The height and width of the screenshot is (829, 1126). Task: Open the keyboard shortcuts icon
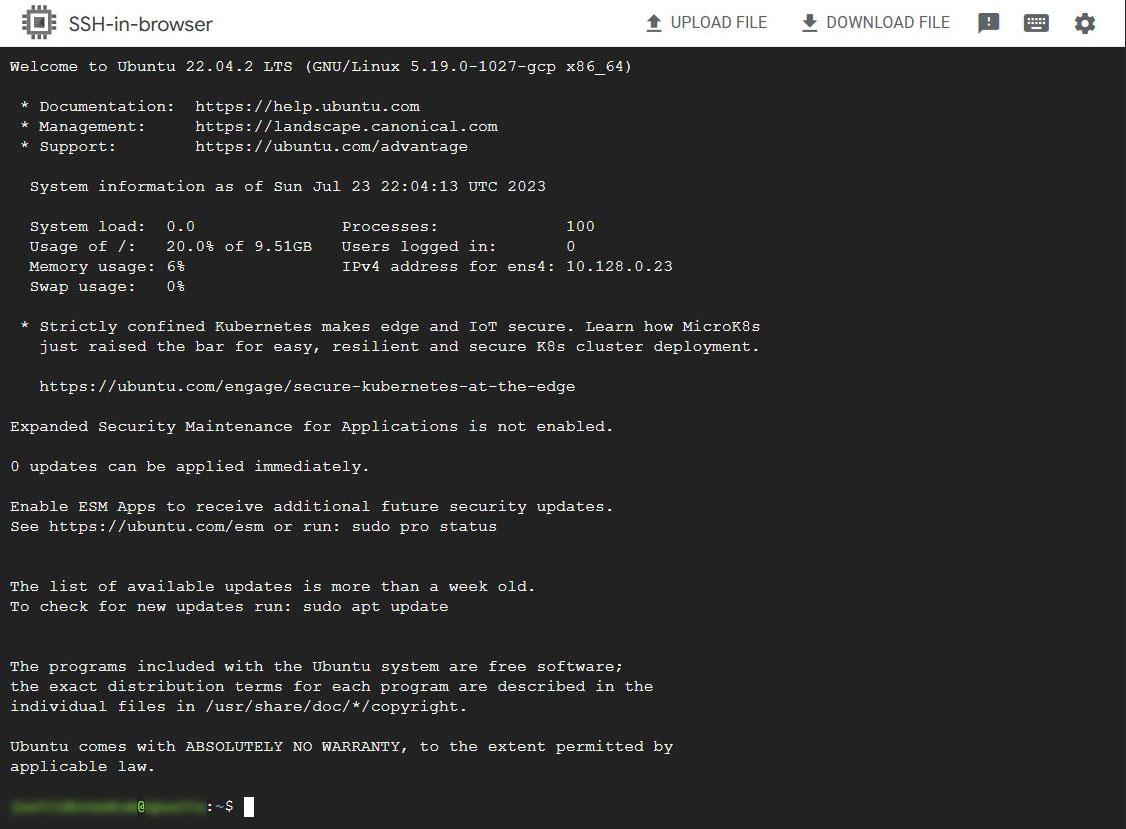tap(1036, 23)
